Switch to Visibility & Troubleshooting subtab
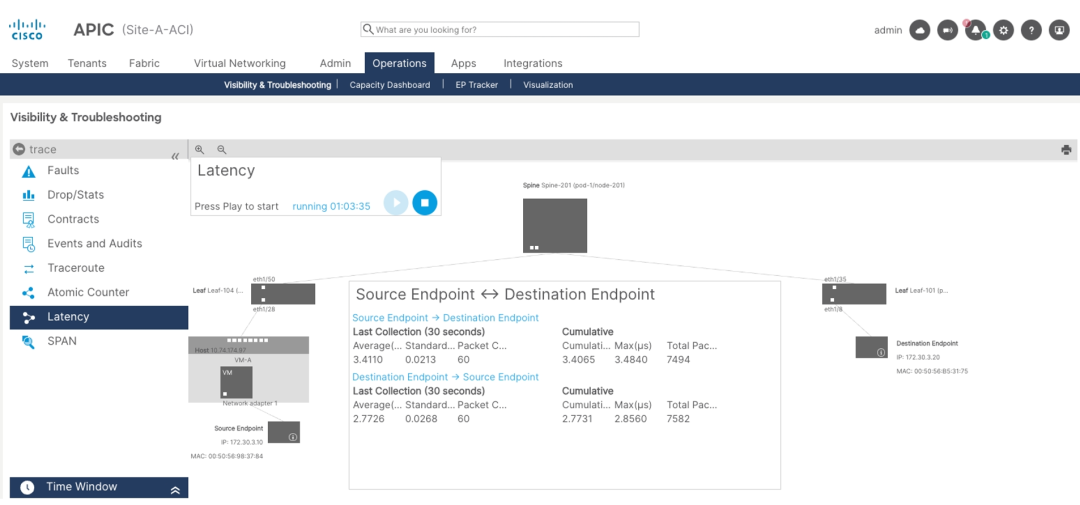The width and height of the screenshot is (1080, 505). click(x=278, y=85)
